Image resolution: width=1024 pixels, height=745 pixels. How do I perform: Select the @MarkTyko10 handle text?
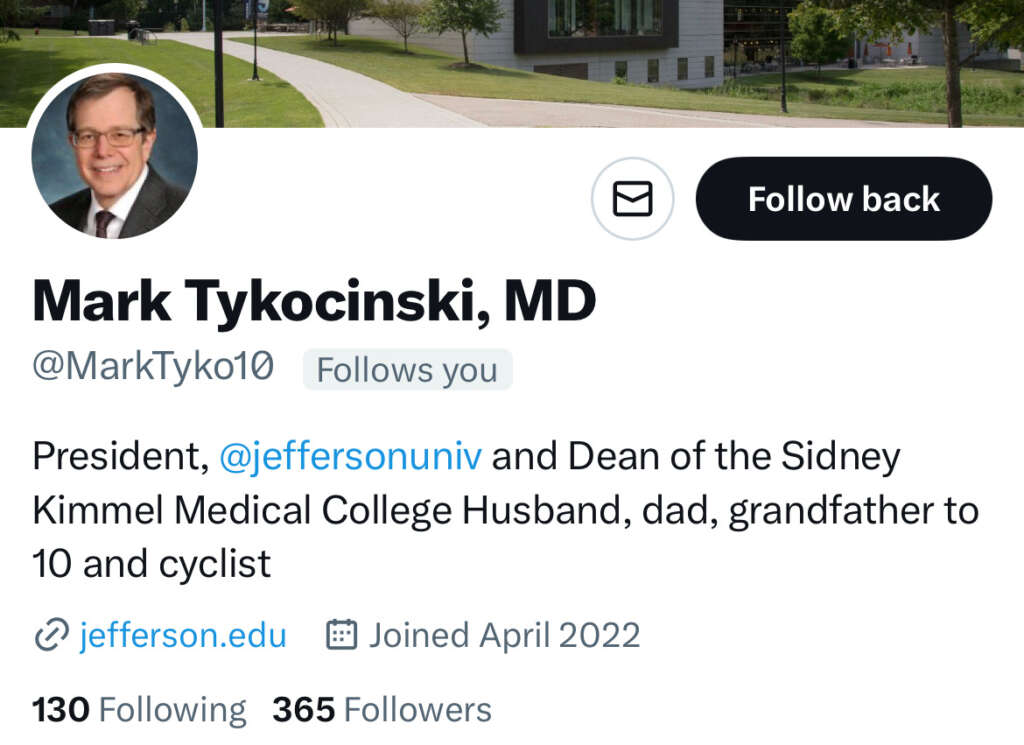tap(153, 367)
